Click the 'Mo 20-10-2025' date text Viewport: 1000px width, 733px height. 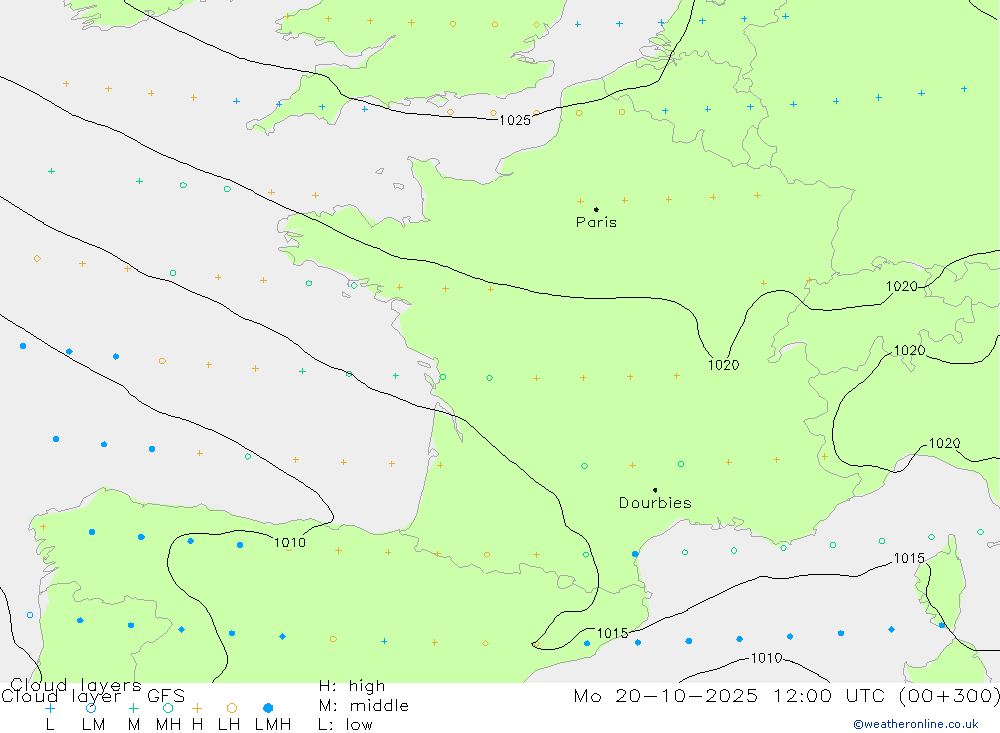666,696
